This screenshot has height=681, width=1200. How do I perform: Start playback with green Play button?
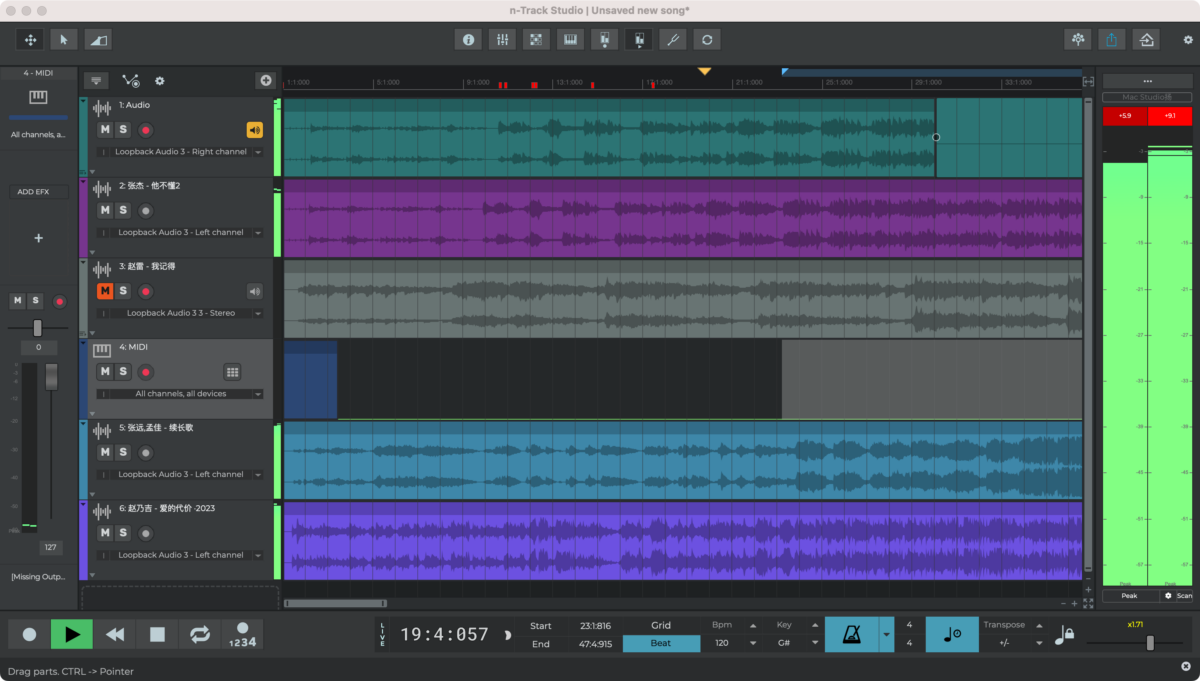coord(72,635)
